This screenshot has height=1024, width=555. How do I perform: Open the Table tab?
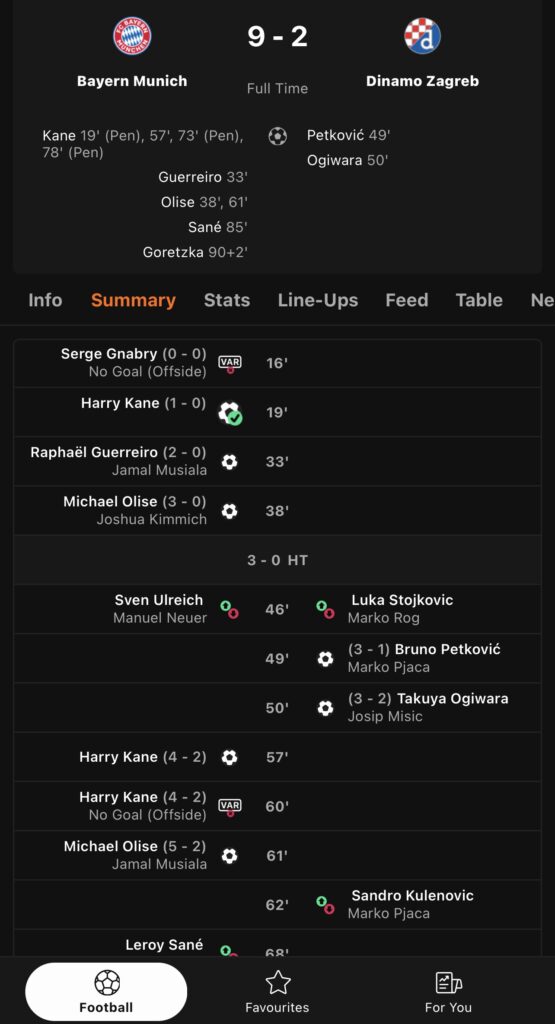[479, 300]
